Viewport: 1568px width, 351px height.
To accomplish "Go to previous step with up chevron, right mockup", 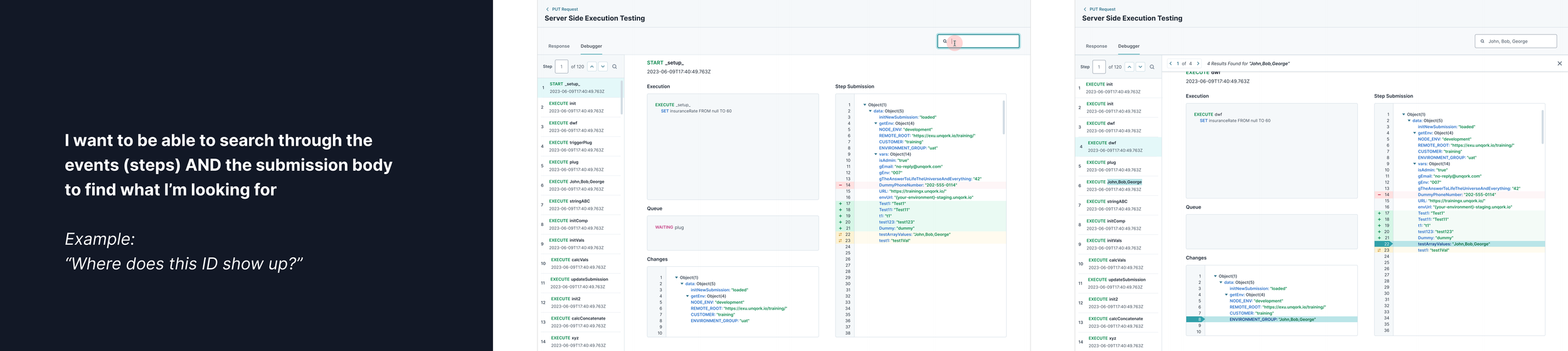I will (x=1129, y=67).
